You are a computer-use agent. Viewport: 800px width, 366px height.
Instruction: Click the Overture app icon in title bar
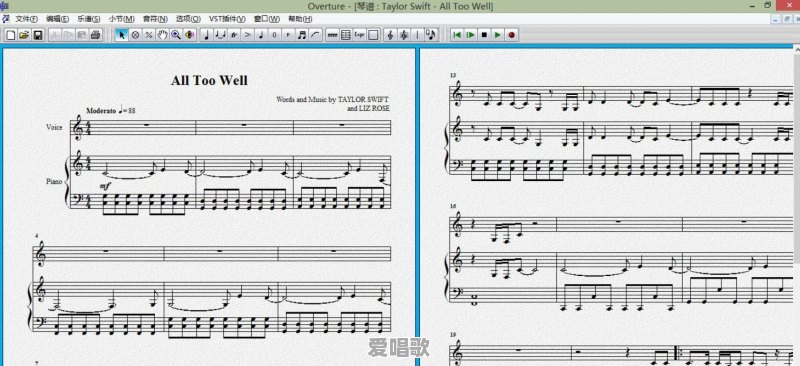tap(4, 6)
